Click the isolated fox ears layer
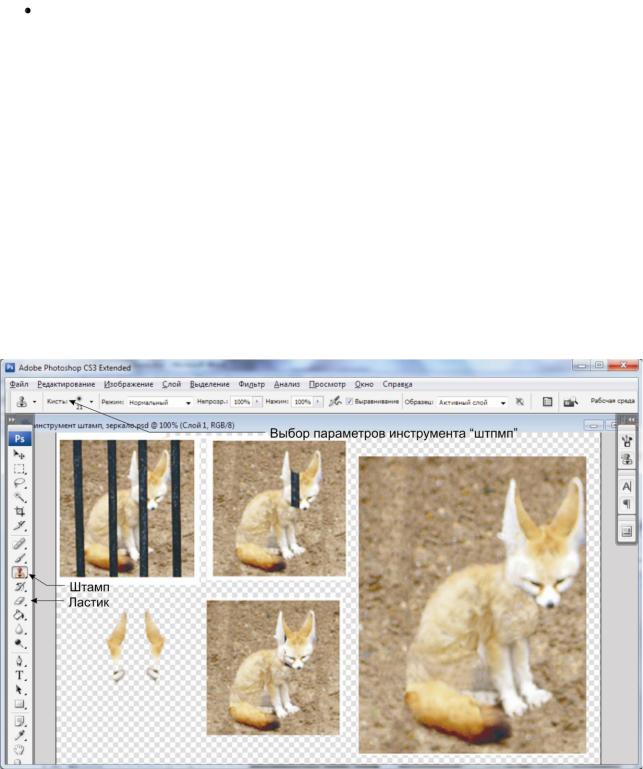This screenshot has height=769, width=643. pos(135,646)
